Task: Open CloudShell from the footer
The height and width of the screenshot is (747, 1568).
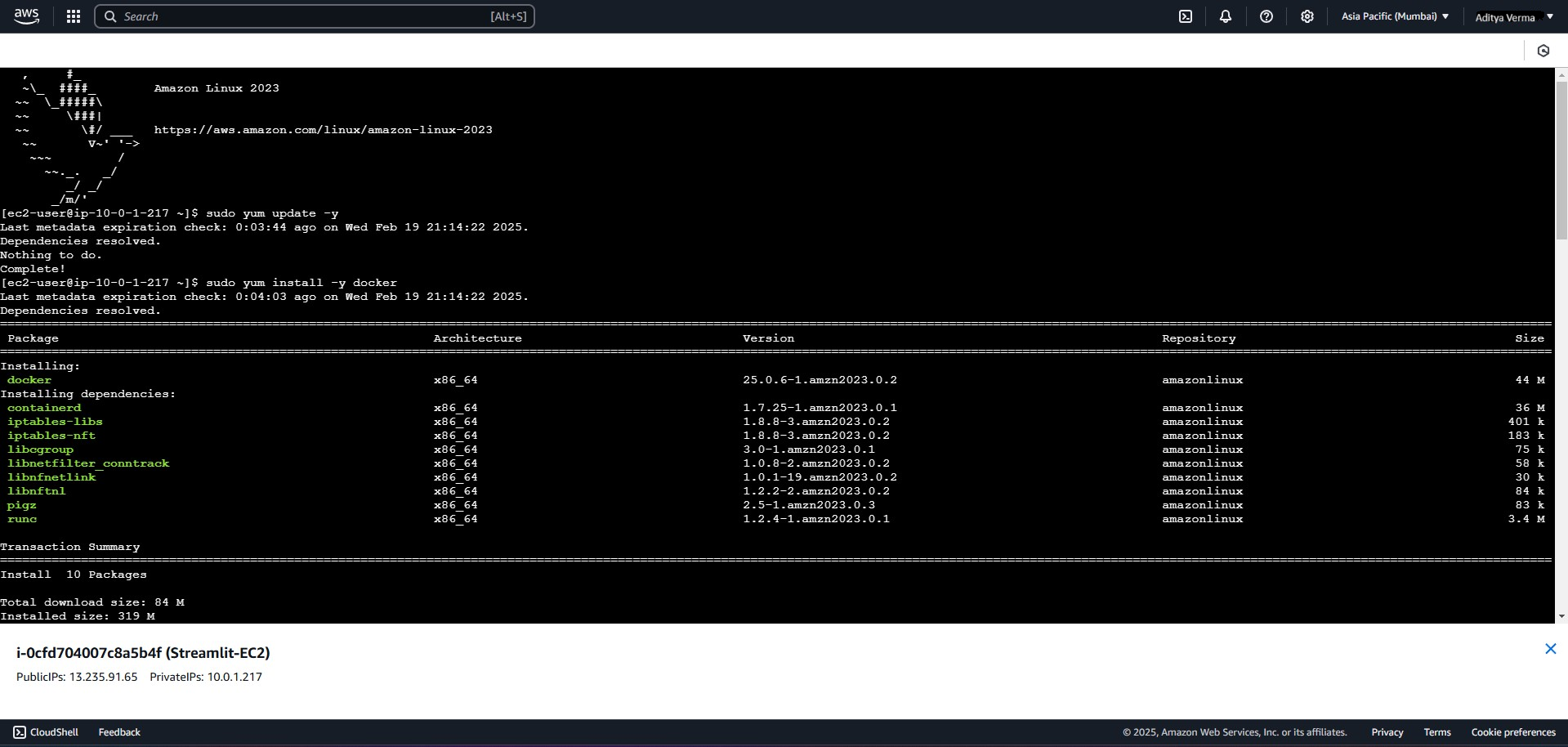Action: pos(46,732)
